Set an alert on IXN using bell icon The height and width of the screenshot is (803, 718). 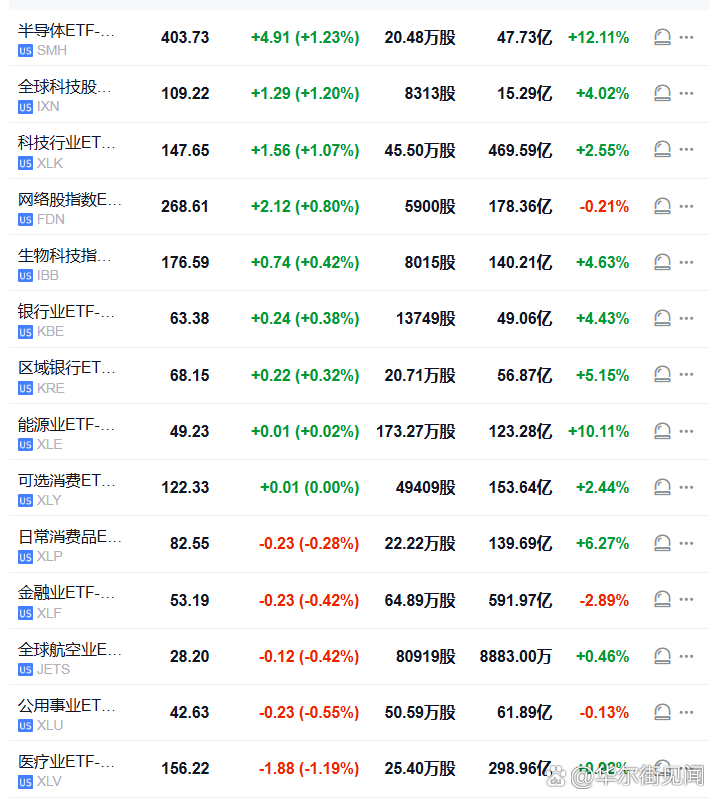[x=661, y=93]
